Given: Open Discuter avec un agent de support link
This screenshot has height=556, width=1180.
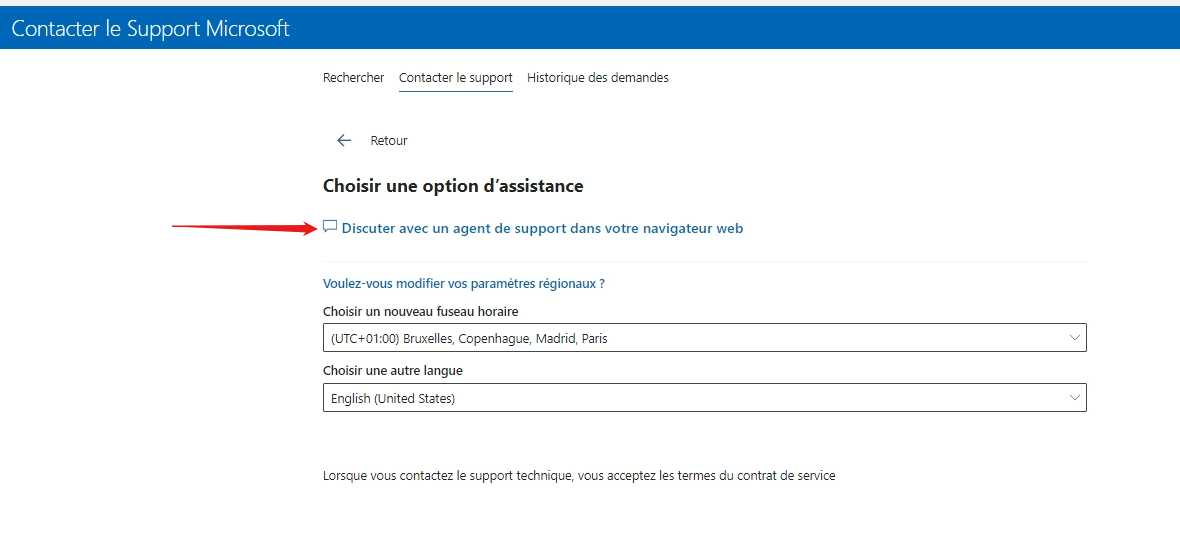Looking at the screenshot, I should point(543,228).
